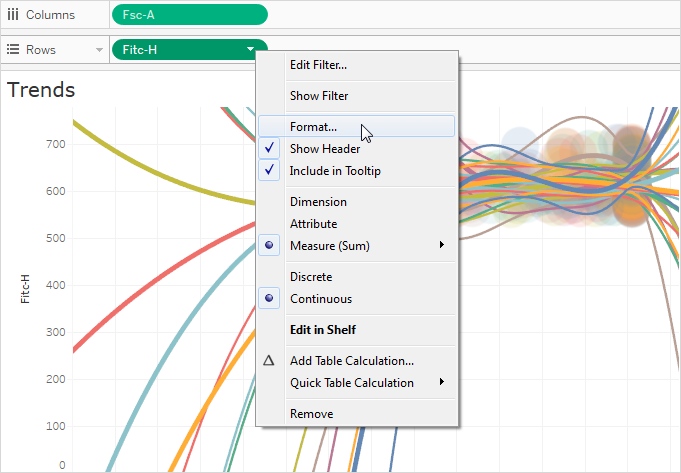Screen dimensions: 681x473
Task: Click the 100 axis tick label
Action: point(56,426)
